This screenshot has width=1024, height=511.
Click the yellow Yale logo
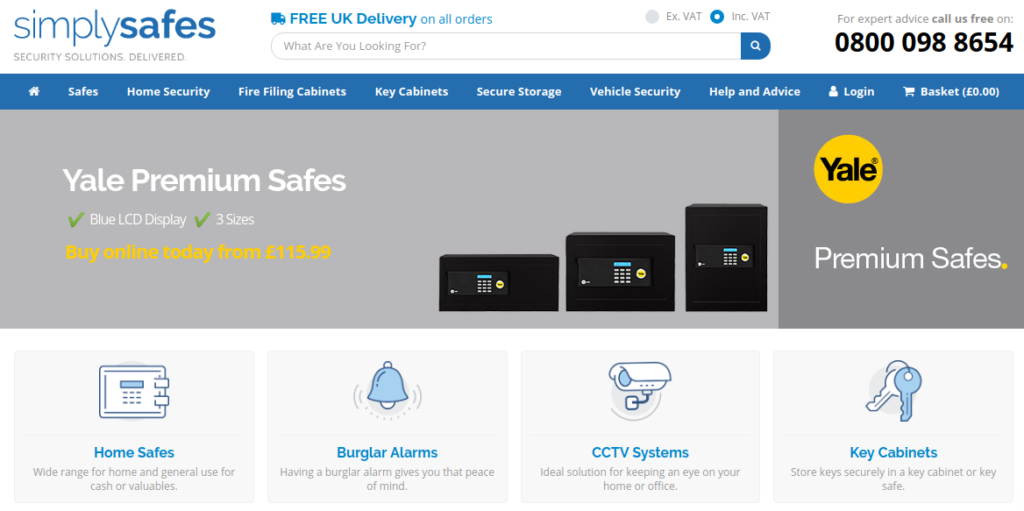coord(848,169)
